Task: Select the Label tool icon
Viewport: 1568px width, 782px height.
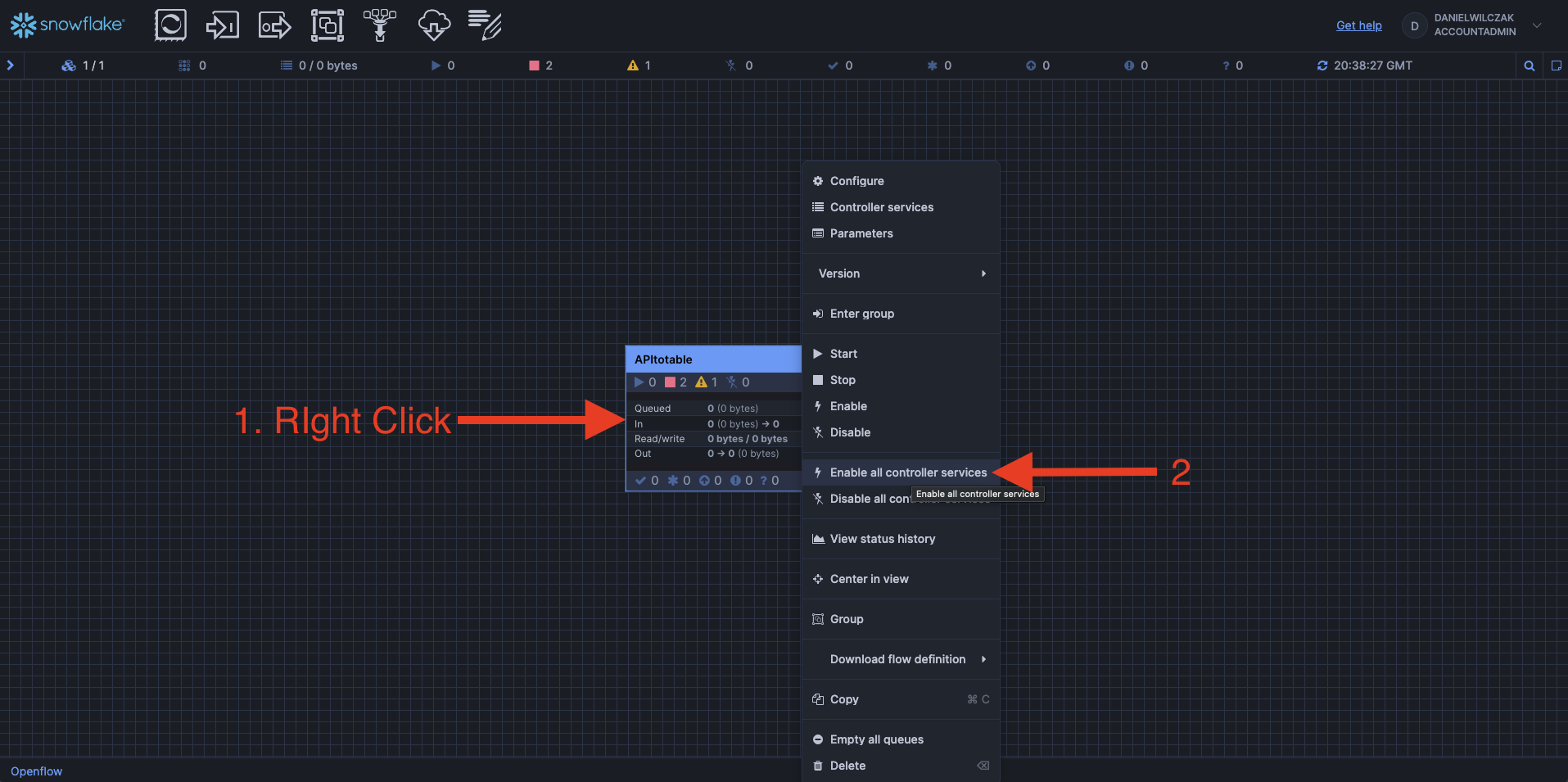Action: [x=485, y=25]
